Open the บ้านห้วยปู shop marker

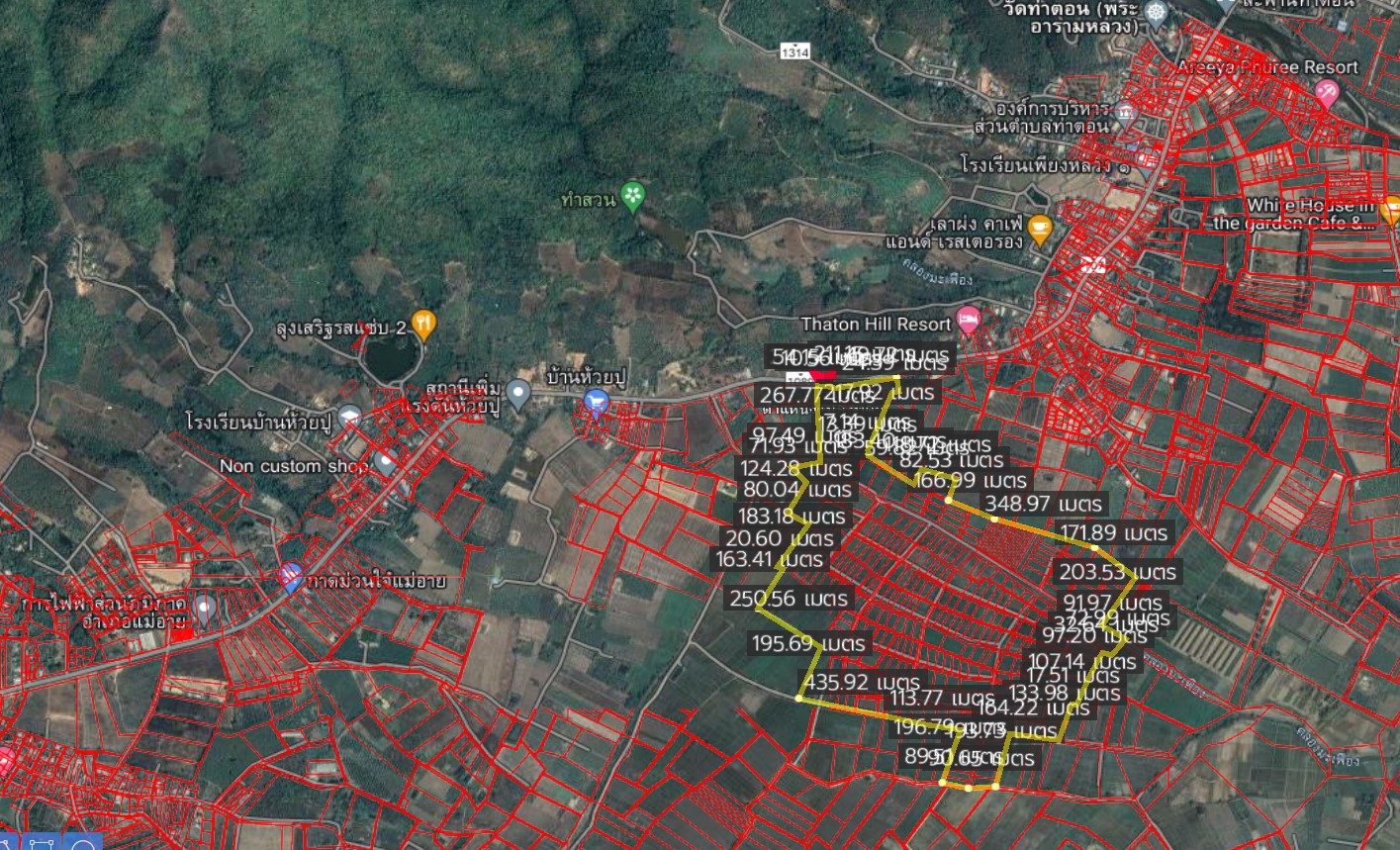(x=596, y=401)
